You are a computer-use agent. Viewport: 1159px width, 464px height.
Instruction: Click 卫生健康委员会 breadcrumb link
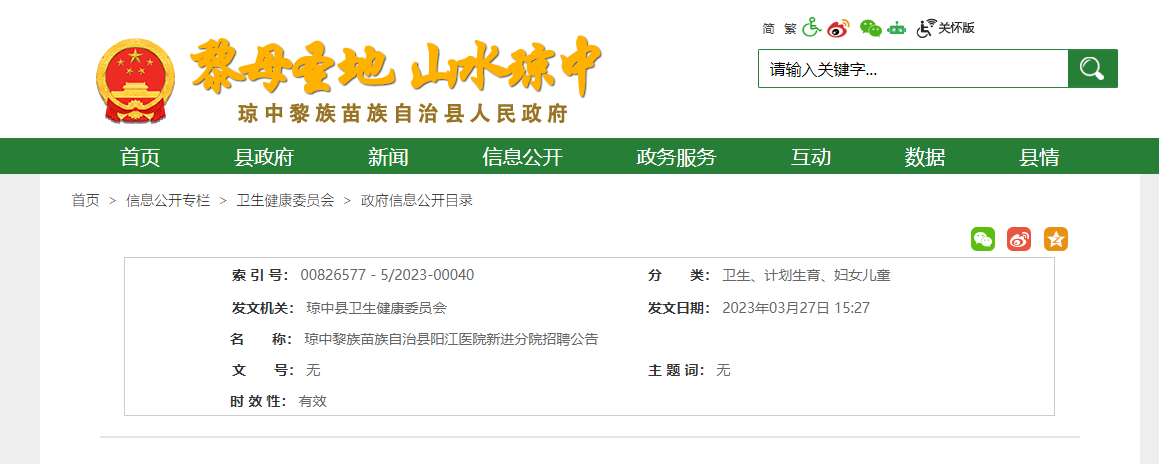pos(285,200)
